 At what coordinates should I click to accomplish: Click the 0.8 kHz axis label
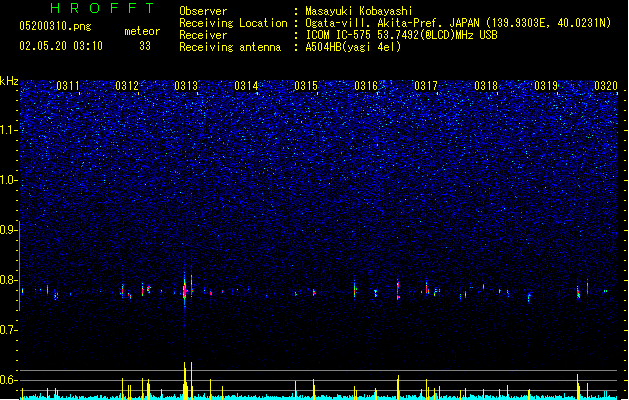coord(8,280)
